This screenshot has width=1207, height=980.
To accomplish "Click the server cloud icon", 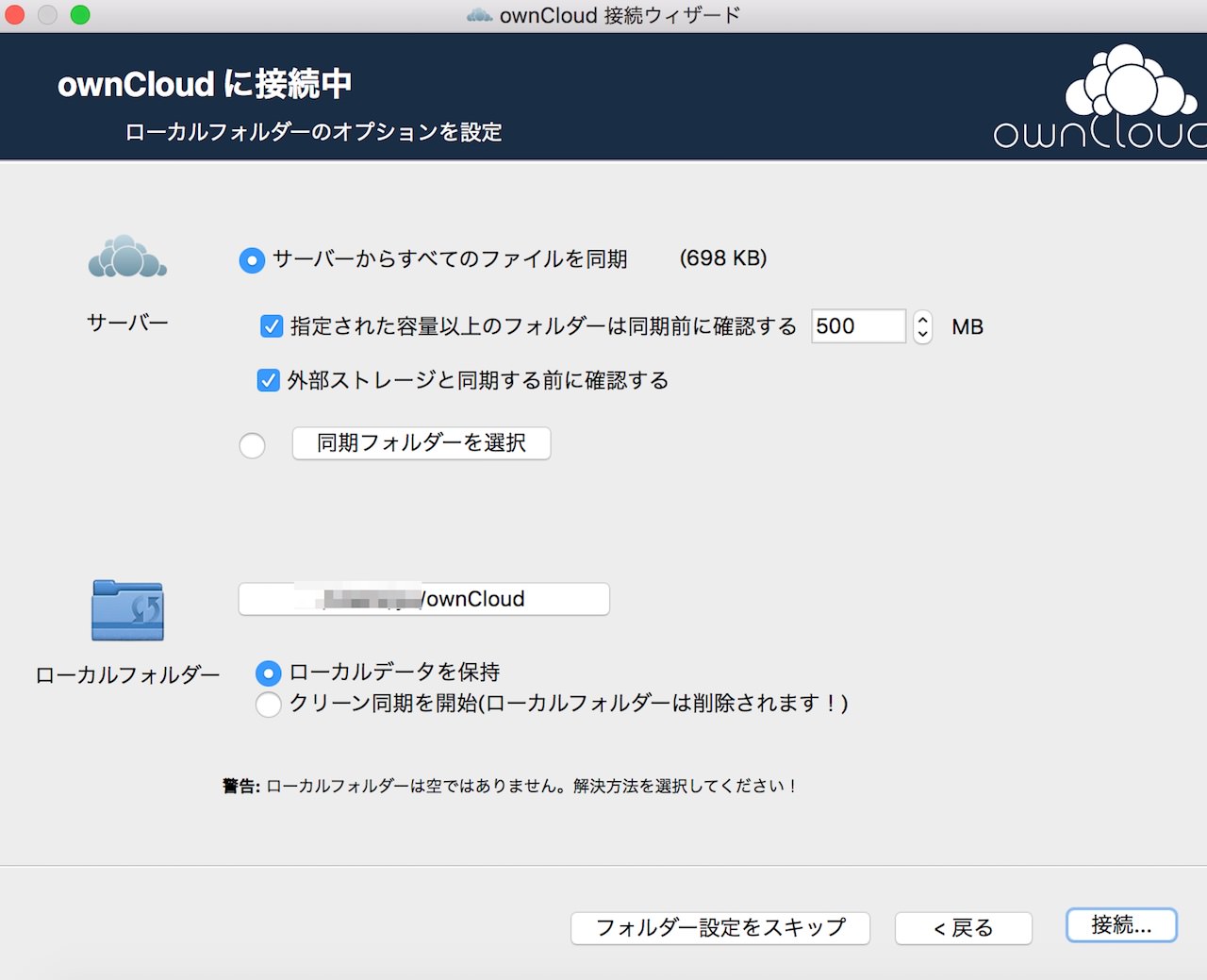I will coord(127,257).
